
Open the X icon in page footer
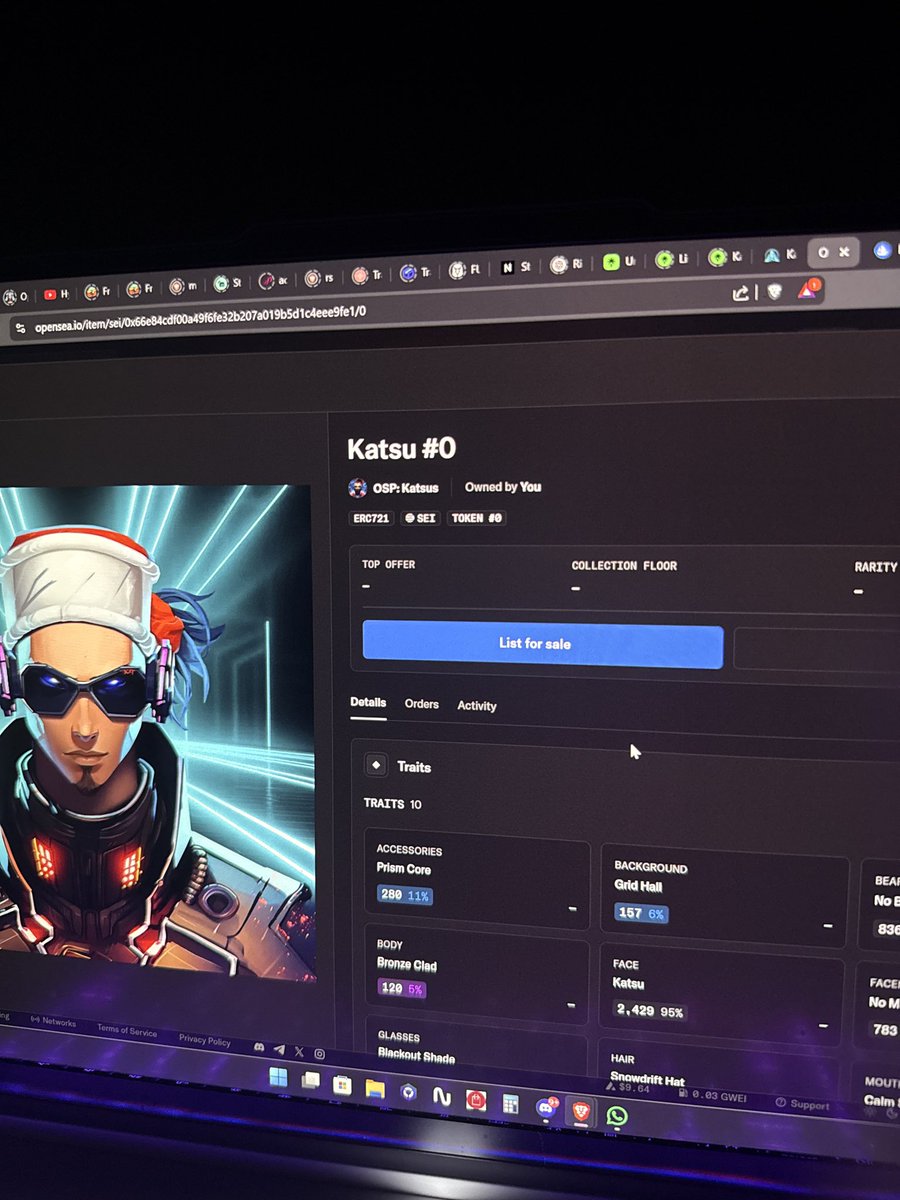point(299,1051)
